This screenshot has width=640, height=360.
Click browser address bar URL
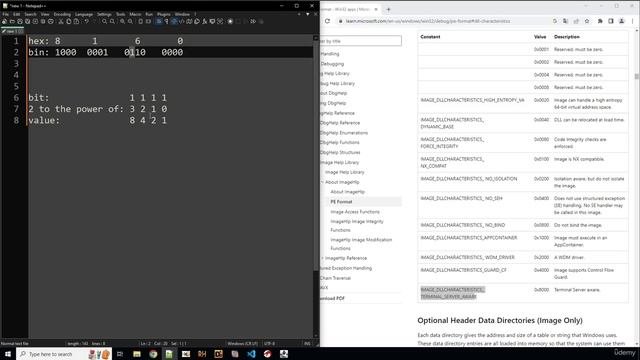428,21
